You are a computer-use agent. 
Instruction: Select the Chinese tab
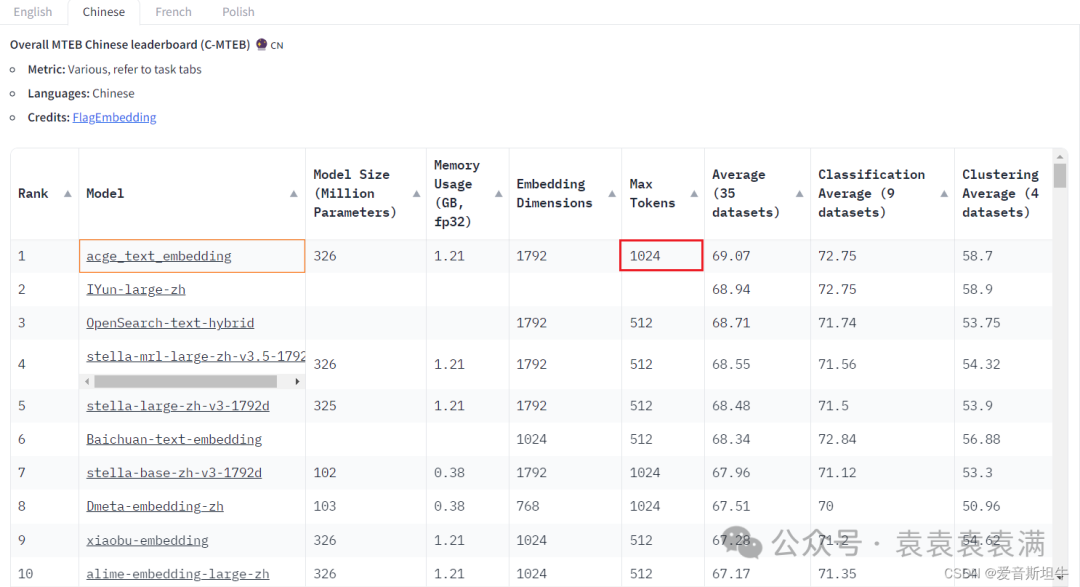[x=104, y=12]
